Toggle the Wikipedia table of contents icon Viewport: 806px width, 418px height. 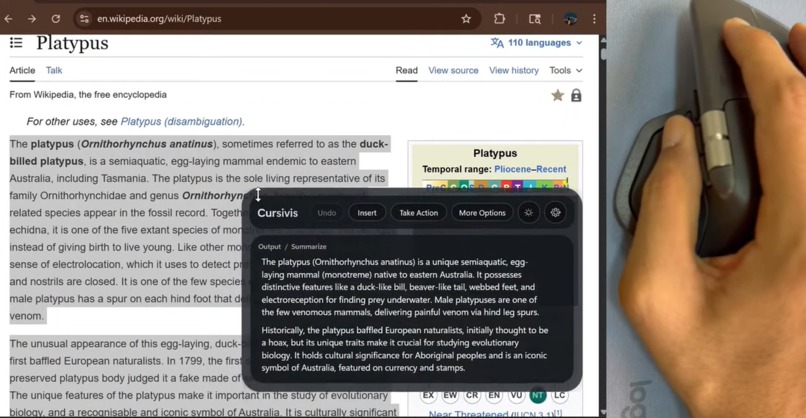(x=16, y=43)
